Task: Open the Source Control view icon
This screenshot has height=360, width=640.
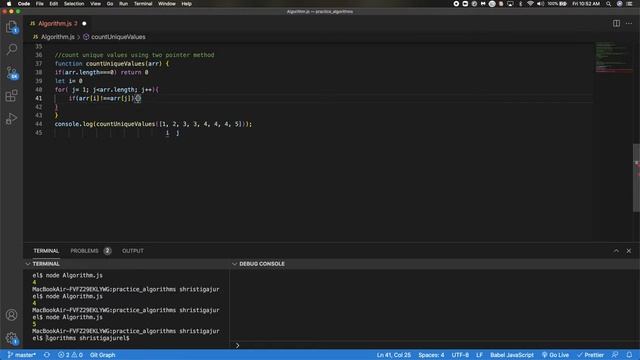Action: click(11, 73)
